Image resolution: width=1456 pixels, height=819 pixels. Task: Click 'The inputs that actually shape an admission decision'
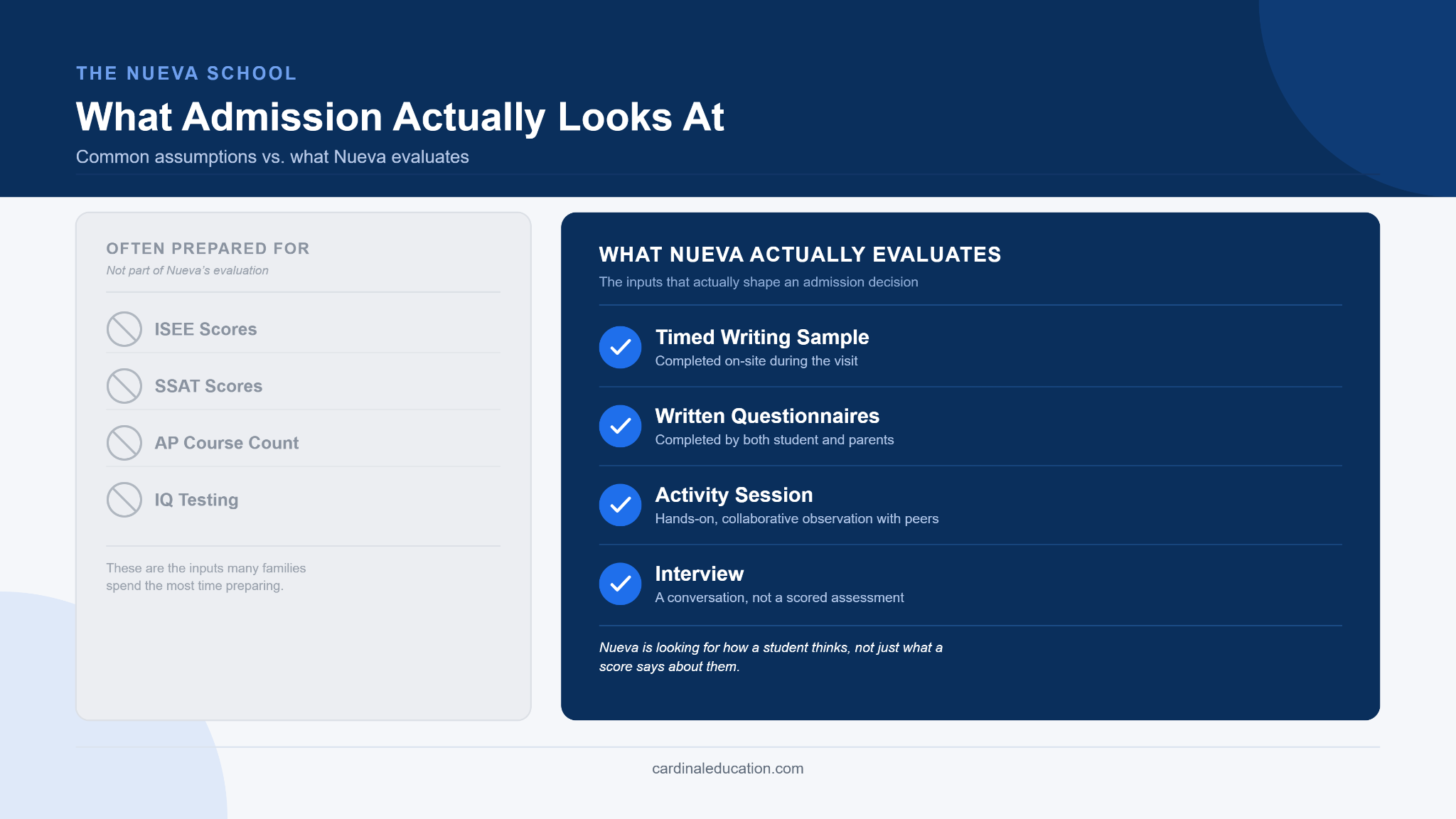[759, 282]
